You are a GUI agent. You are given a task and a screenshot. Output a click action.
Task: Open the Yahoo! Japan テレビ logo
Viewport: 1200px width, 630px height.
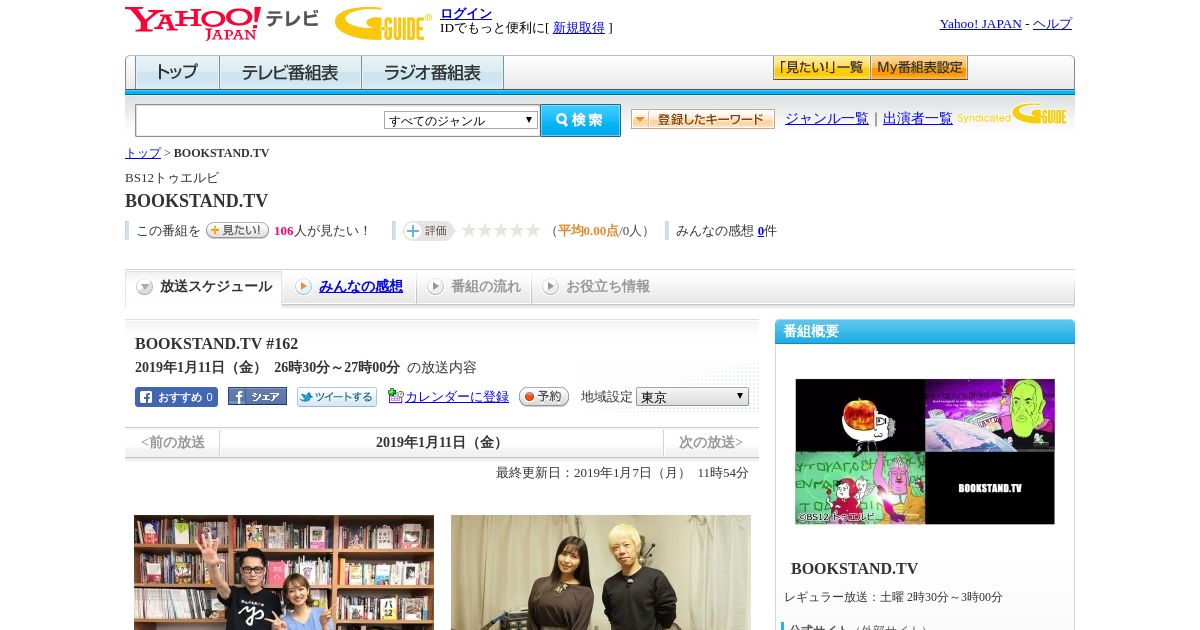pos(222,23)
